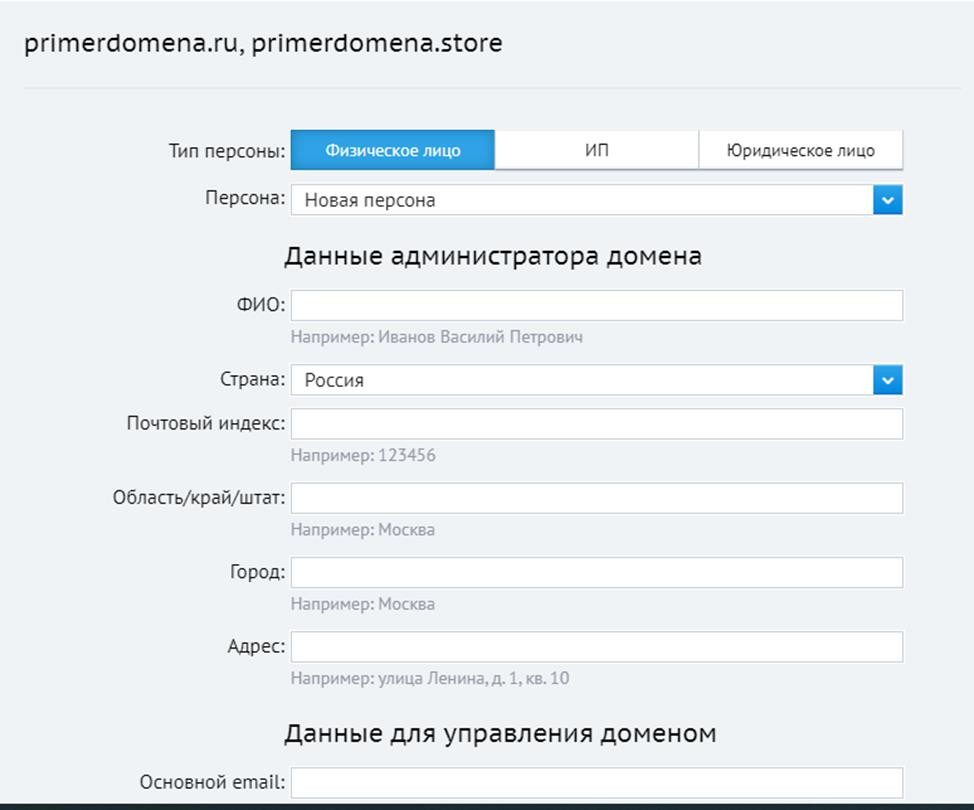Click the 'Данные администратора домена' heading
The image size is (974, 810).
pos(492,256)
